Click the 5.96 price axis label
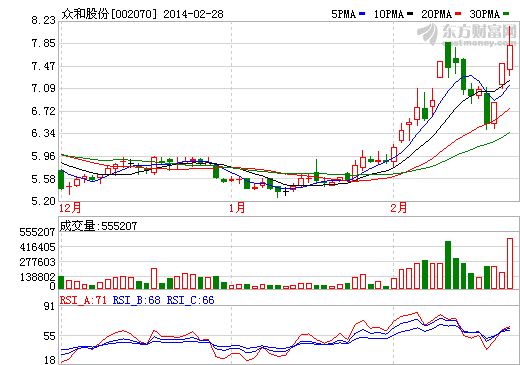Screen dimensions: 520x365 tap(43, 156)
